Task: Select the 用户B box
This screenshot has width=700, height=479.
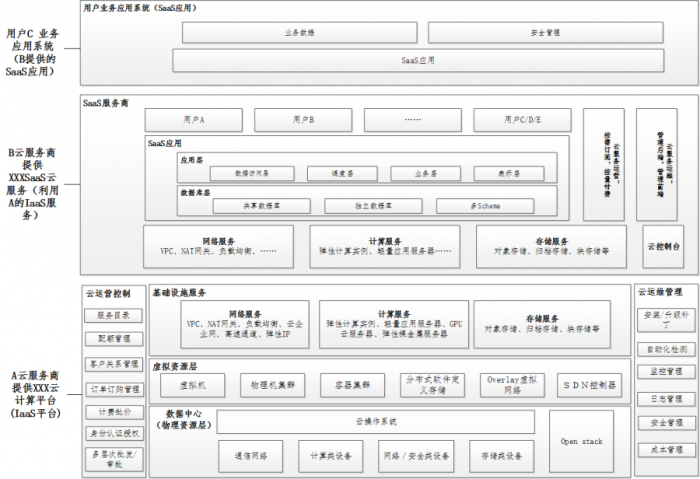Action: click(x=303, y=120)
